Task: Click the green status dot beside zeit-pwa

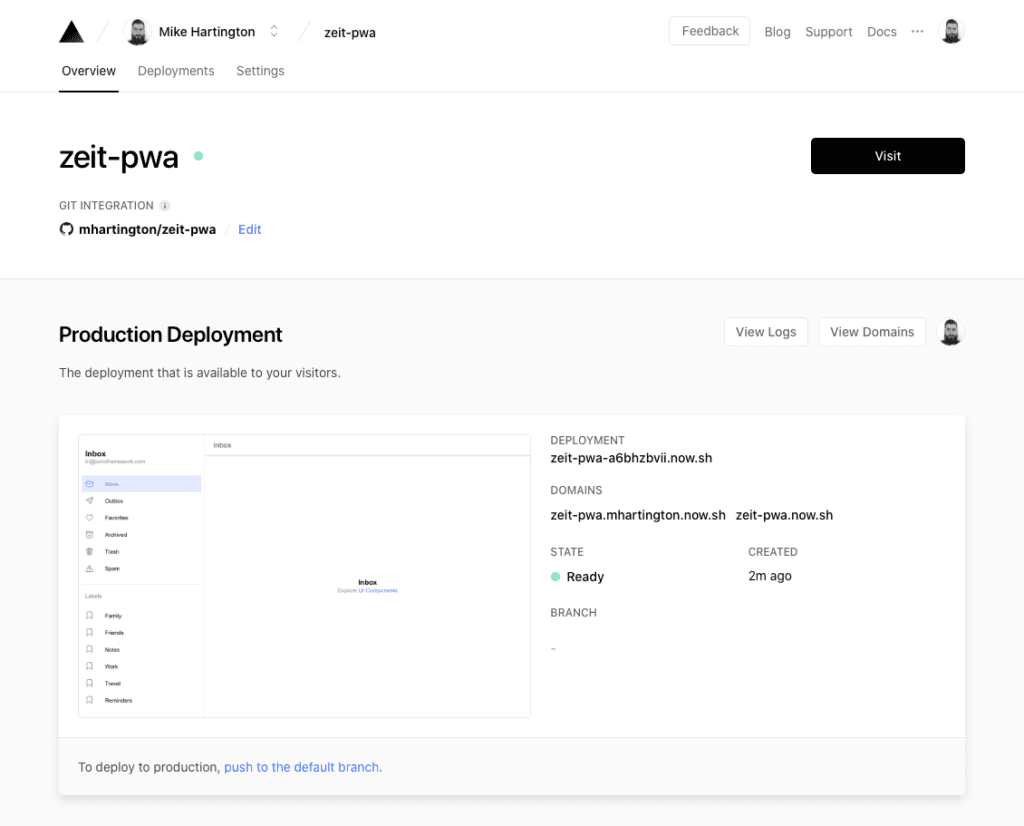Action: 199,156
